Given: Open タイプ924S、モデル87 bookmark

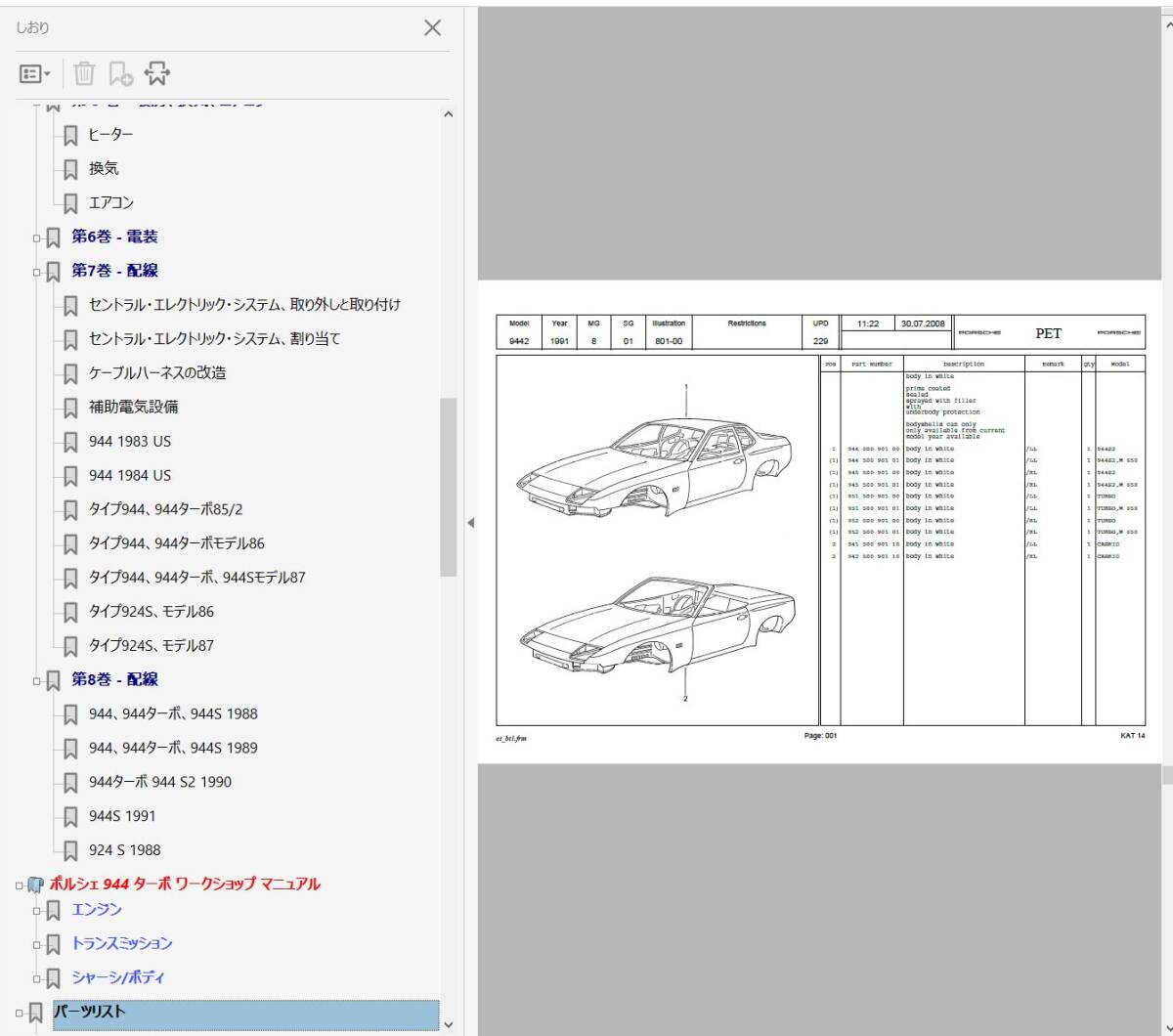Looking at the screenshot, I should coord(151,645).
